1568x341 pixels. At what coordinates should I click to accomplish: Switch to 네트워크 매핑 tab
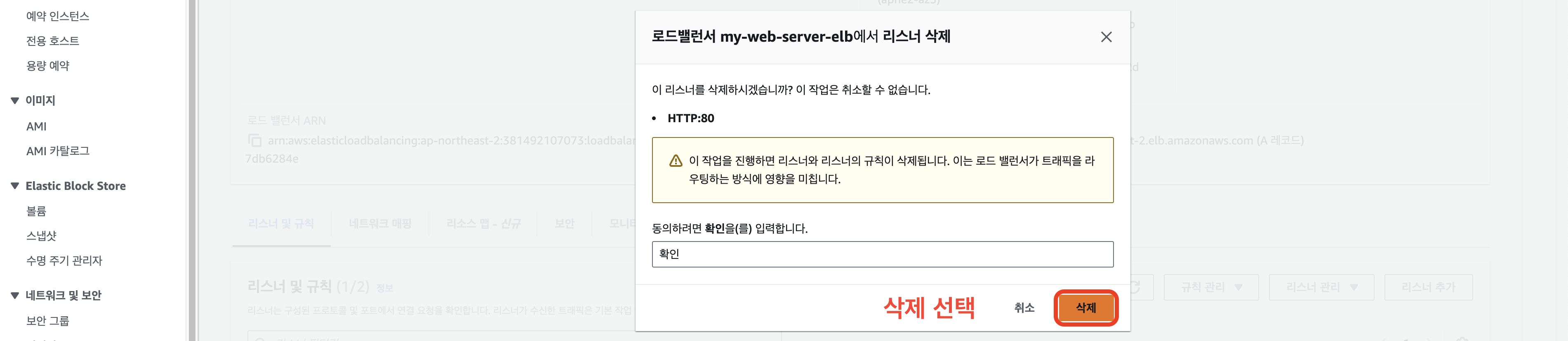[x=380, y=223]
